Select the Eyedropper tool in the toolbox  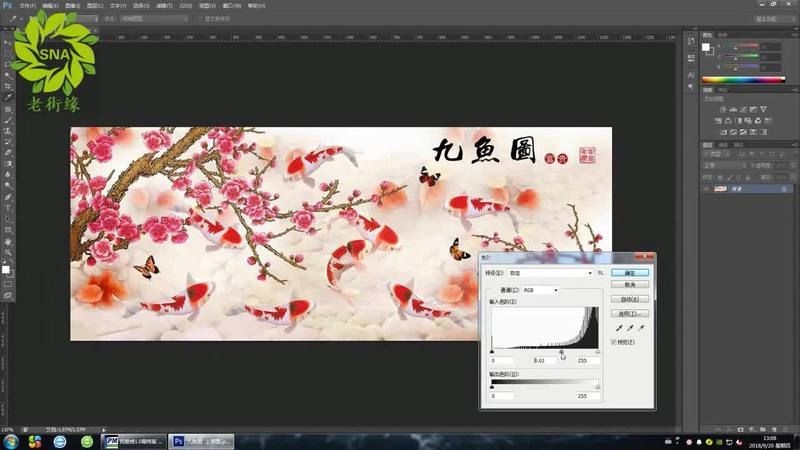pyautogui.click(x=8, y=97)
